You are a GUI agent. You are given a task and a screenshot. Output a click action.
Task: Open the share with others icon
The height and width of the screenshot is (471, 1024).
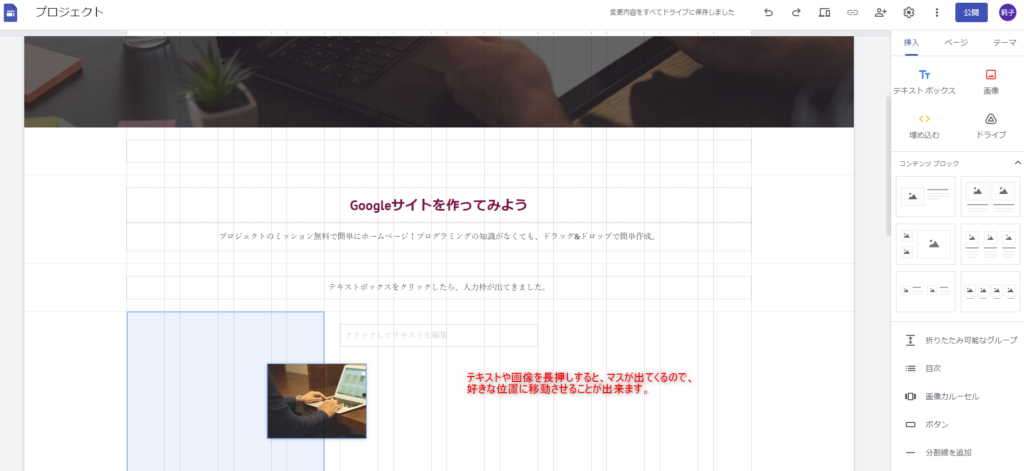[880, 13]
